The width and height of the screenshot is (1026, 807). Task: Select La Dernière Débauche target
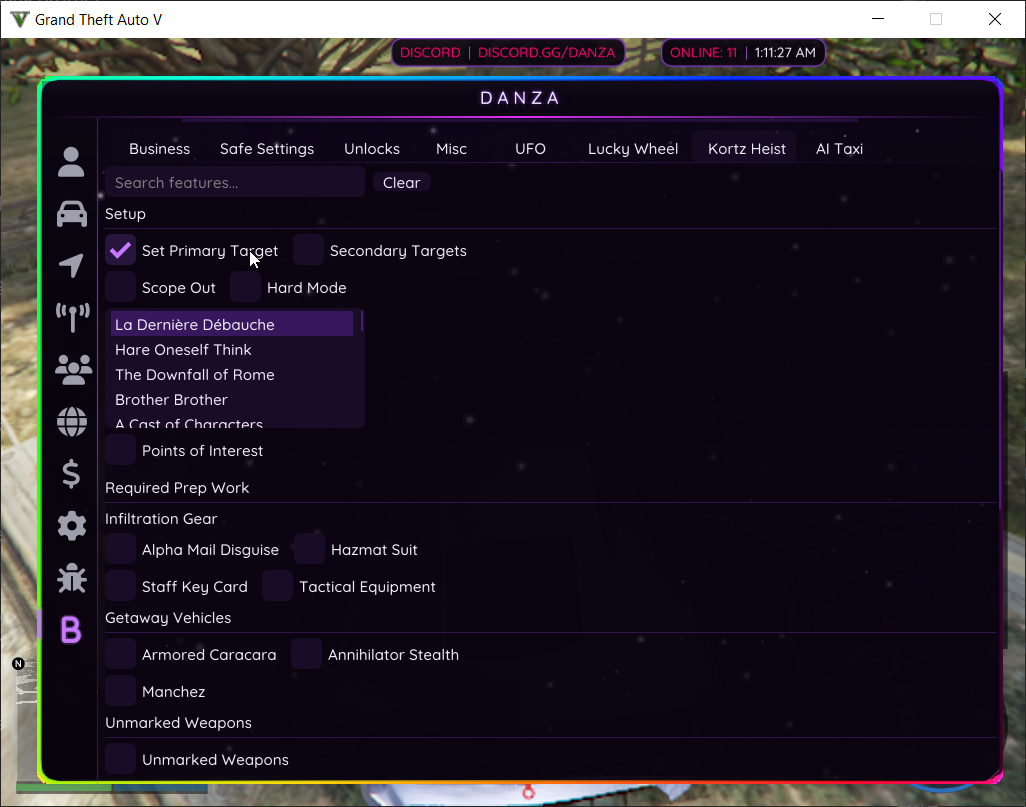[232, 325]
